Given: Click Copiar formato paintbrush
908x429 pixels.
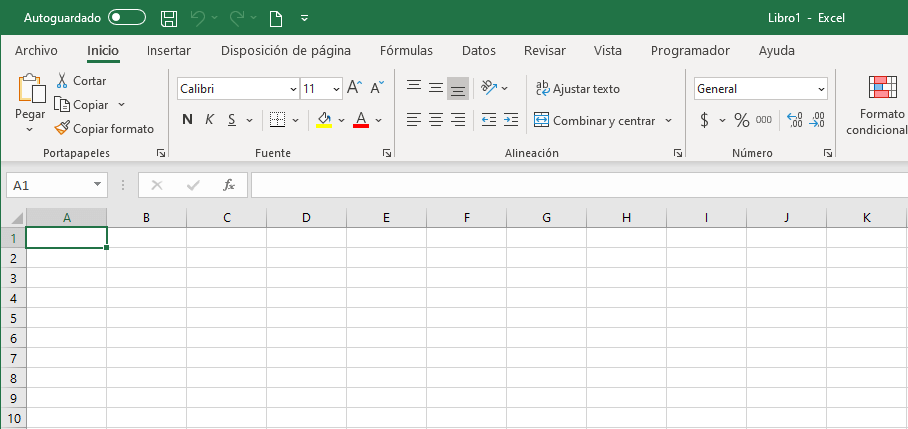Looking at the screenshot, I should pyautogui.click(x=104, y=129).
